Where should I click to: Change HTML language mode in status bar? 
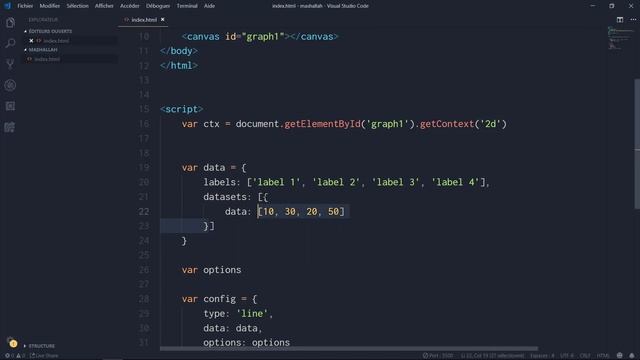(x=603, y=356)
